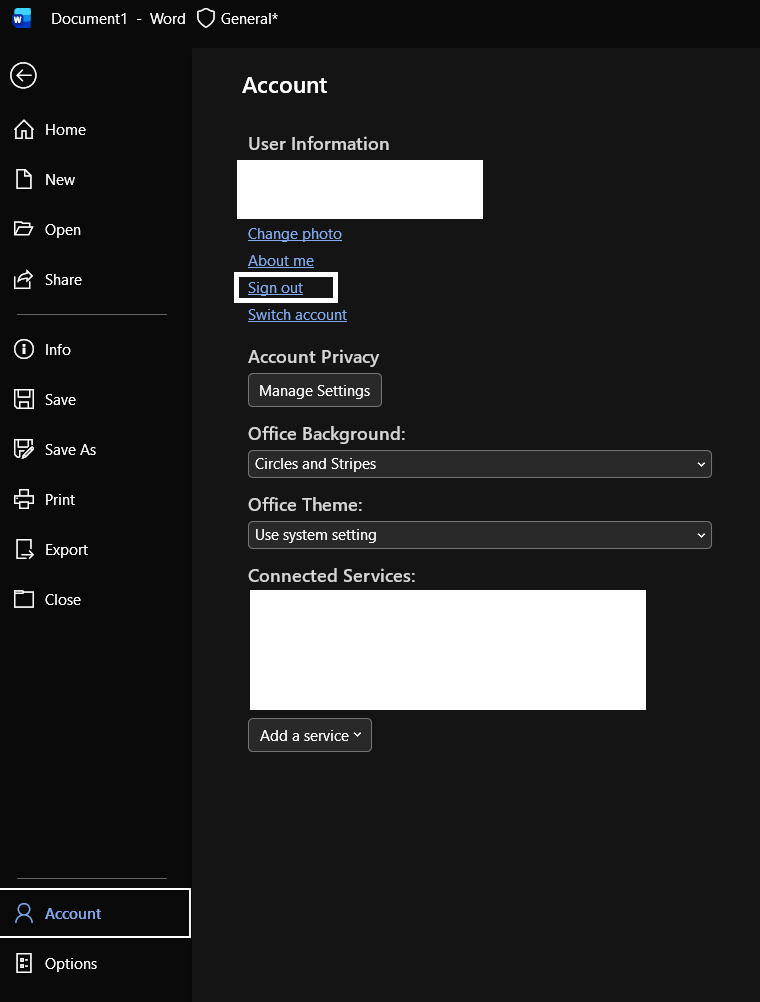The width and height of the screenshot is (760, 1002).
Task: Choose Save As from the sidebar
Action: 95,449
